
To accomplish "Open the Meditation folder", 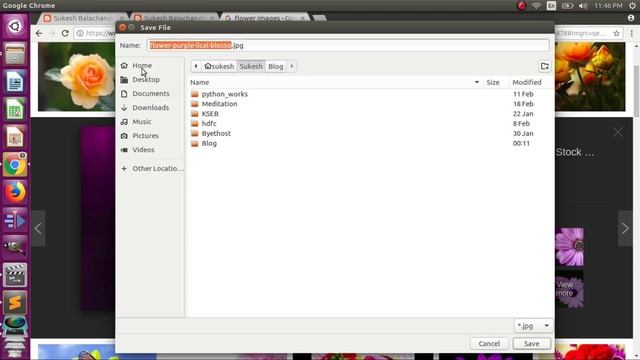I will pyautogui.click(x=219, y=104).
